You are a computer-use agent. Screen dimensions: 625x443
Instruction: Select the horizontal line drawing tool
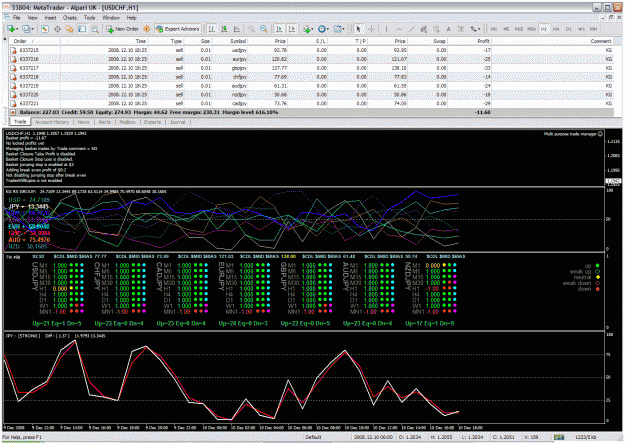[x=399, y=29]
